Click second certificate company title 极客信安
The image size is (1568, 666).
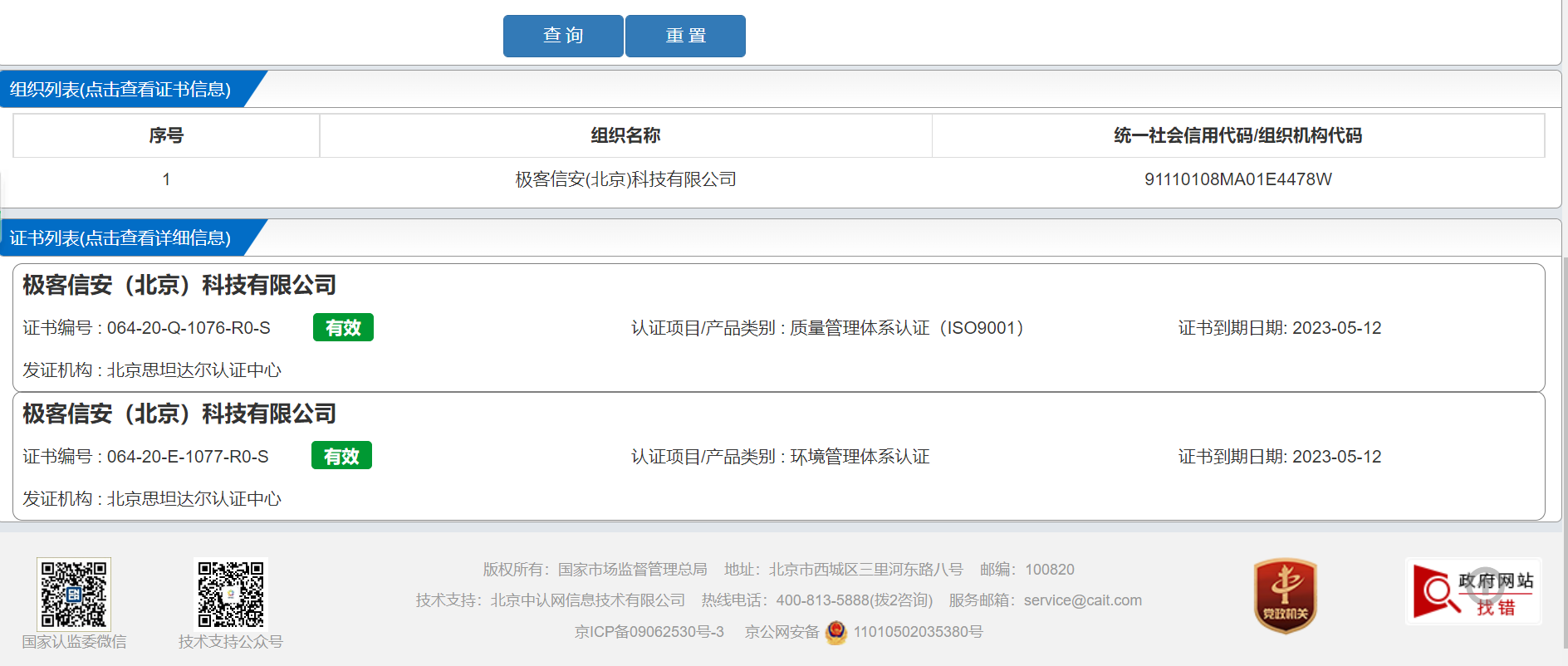[x=179, y=414]
